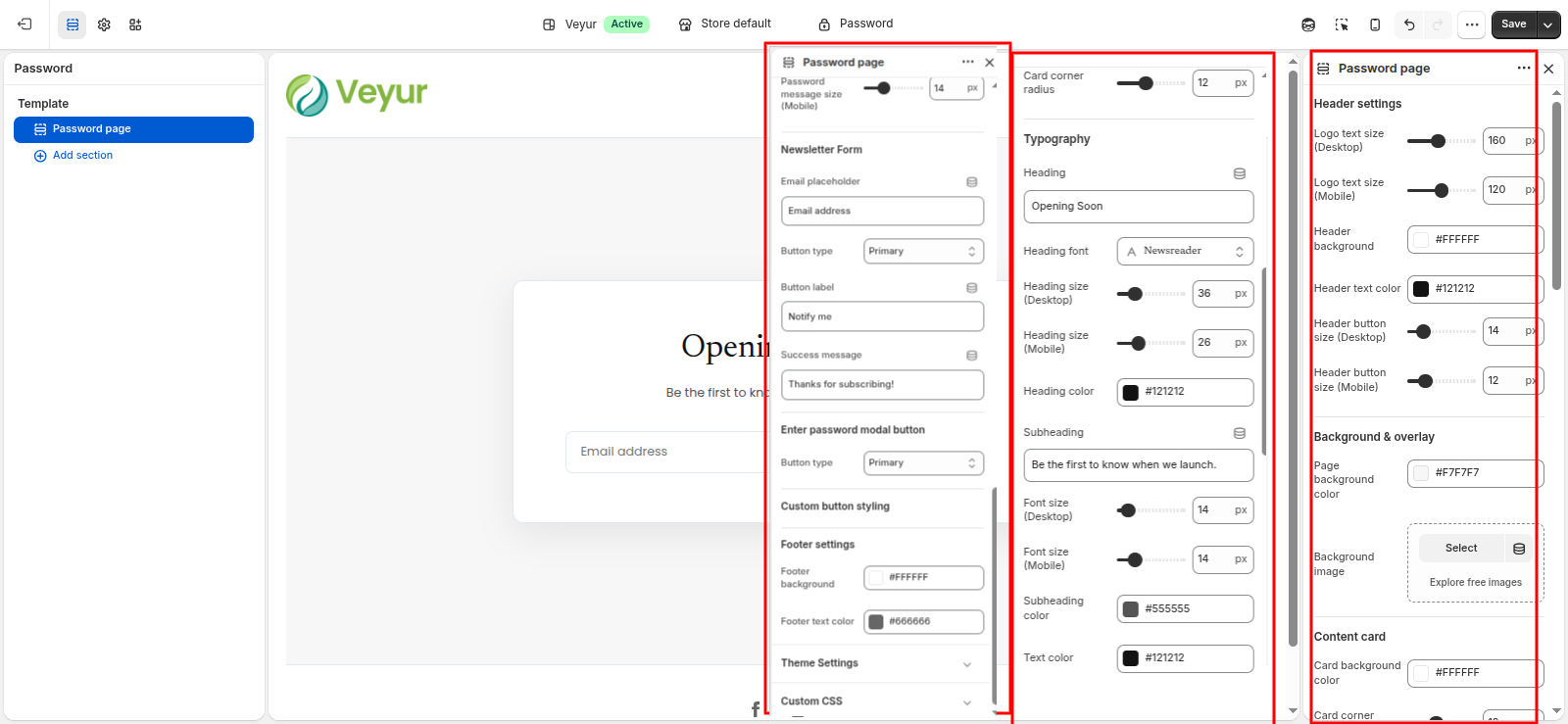1568x724 pixels.
Task: Open the more actions button beside Save
Action: (1472, 24)
